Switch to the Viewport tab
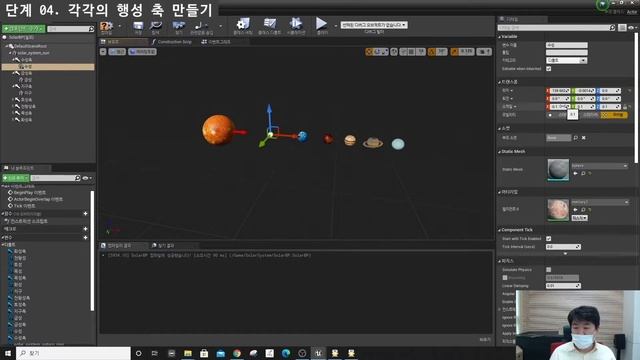The width and height of the screenshot is (640, 360). [x=123, y=42]
